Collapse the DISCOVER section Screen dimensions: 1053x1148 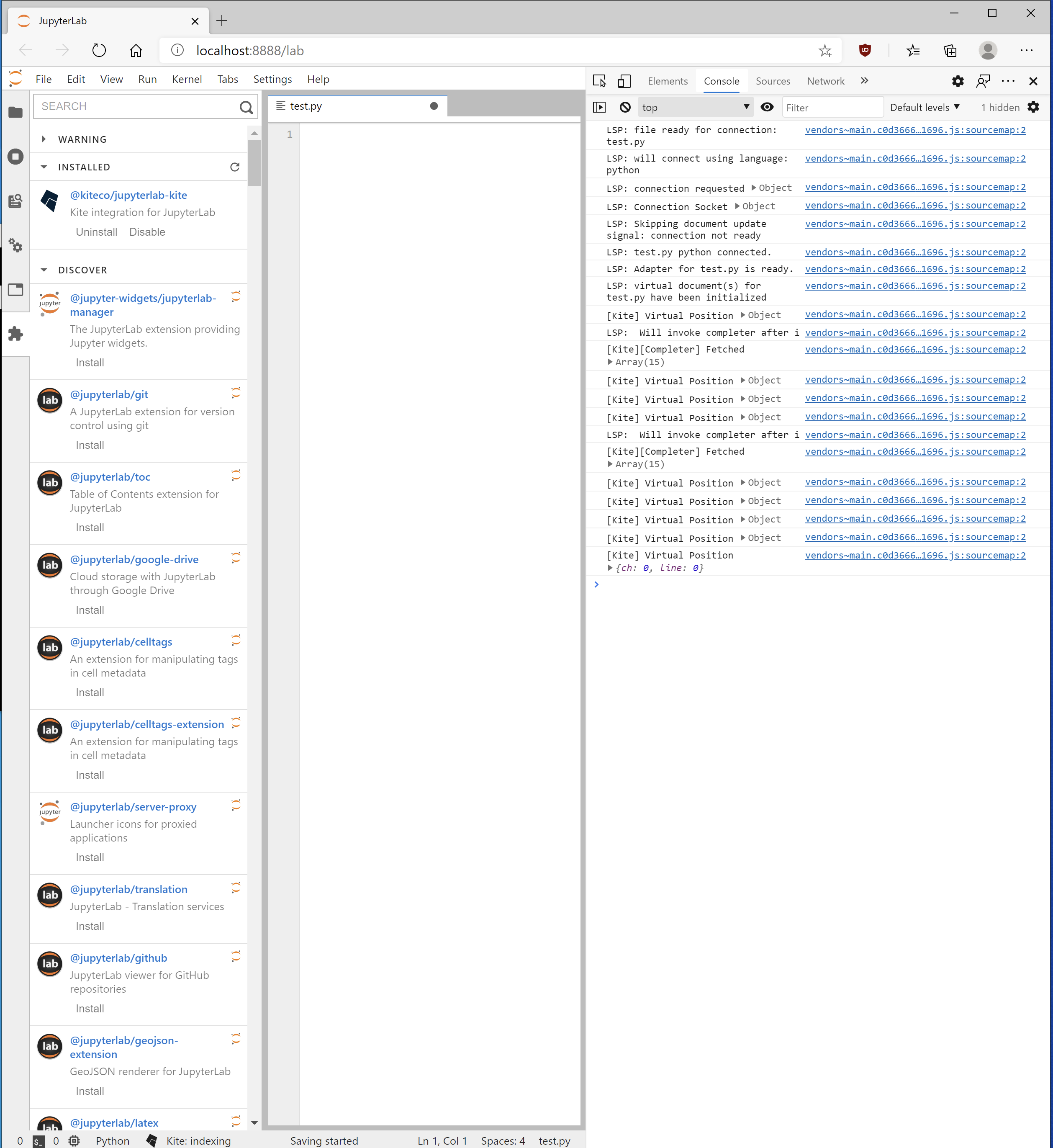44,270
